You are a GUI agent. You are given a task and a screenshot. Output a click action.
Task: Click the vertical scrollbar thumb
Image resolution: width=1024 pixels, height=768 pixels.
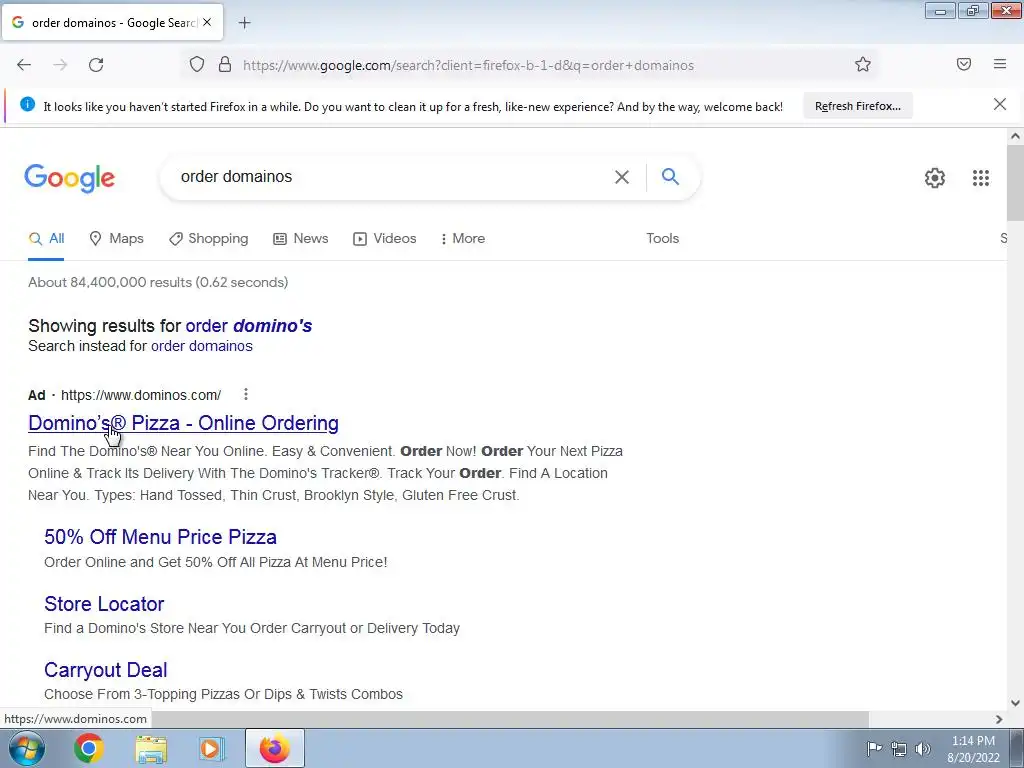[1015, 183]
